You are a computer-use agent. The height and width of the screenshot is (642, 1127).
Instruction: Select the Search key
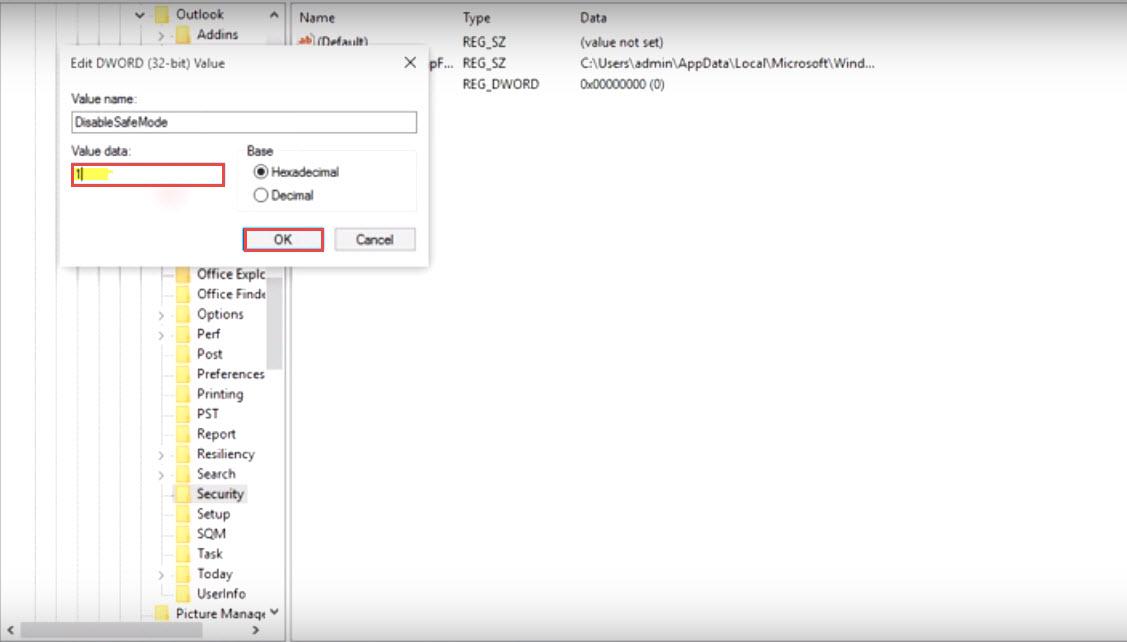pyautogui.click(x=216, y=474)
